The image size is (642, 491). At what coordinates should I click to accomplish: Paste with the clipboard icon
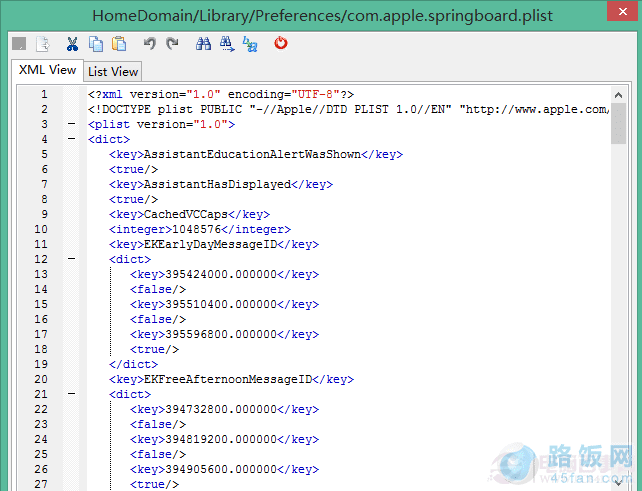pos(119,44)
